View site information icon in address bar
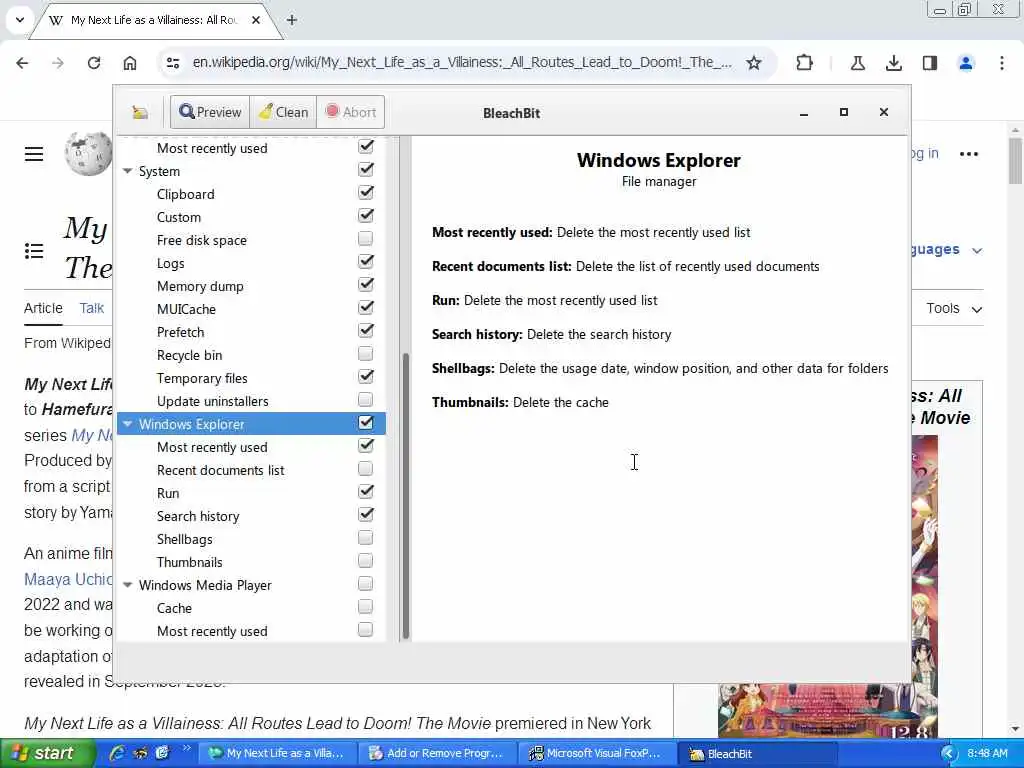Viewport: 1024px width, 768px height. pyautogui.click(x=173, y=63)
